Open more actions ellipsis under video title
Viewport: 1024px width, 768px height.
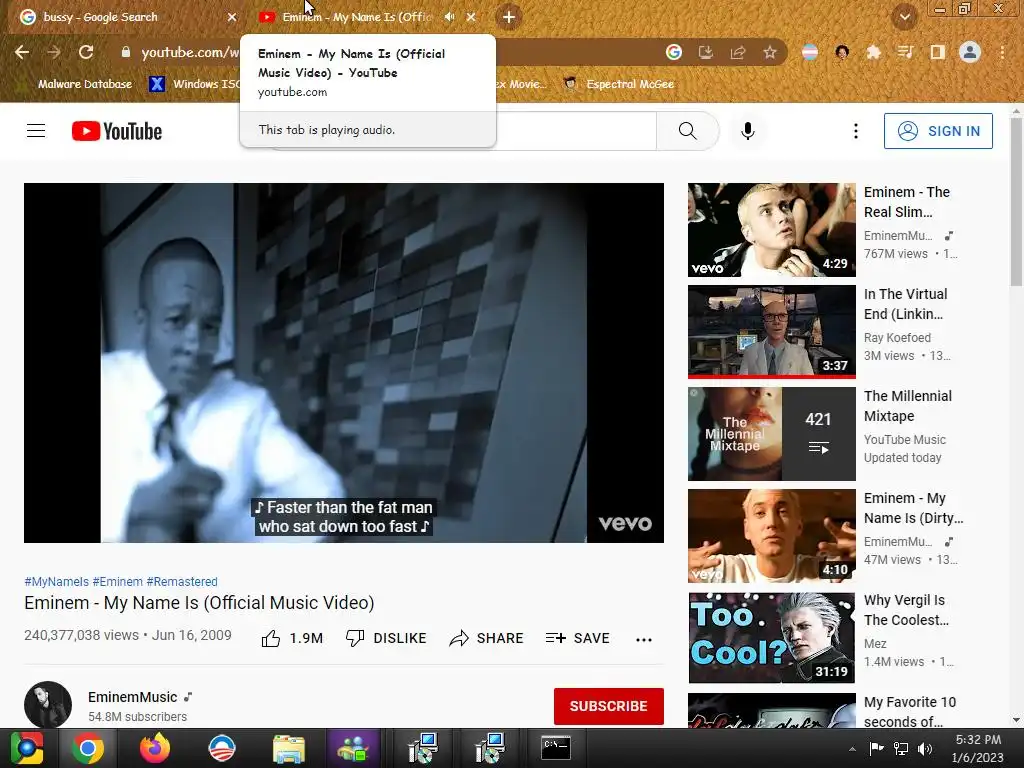coord(644,639)
